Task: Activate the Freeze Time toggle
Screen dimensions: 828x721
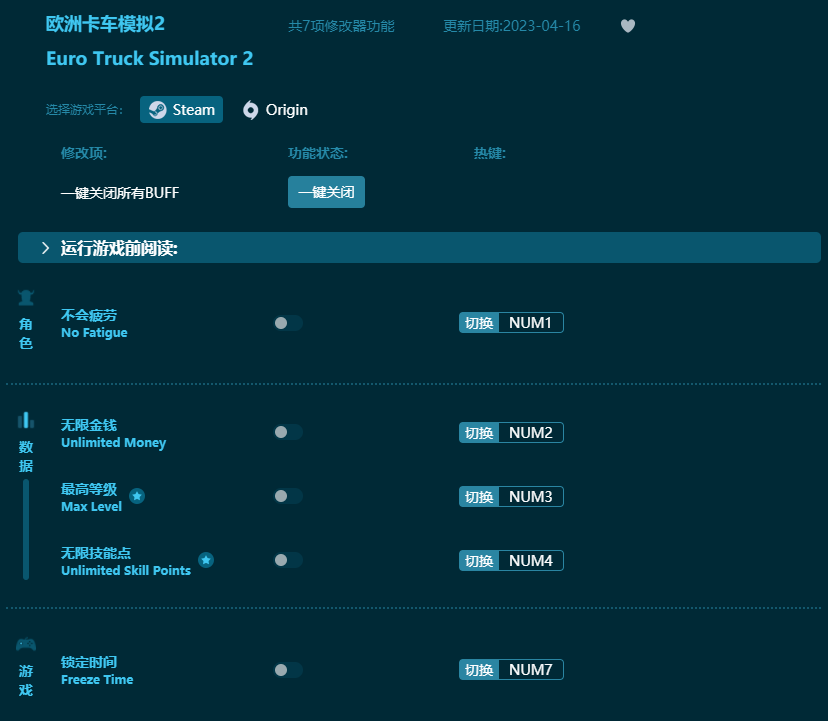Action: pyautogui.click(x=288, y=669)
